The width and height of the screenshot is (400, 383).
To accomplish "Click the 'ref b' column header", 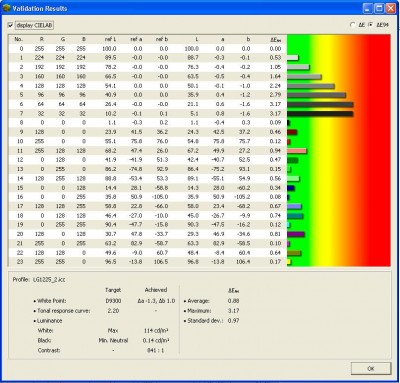I will [x=162, y=39].
